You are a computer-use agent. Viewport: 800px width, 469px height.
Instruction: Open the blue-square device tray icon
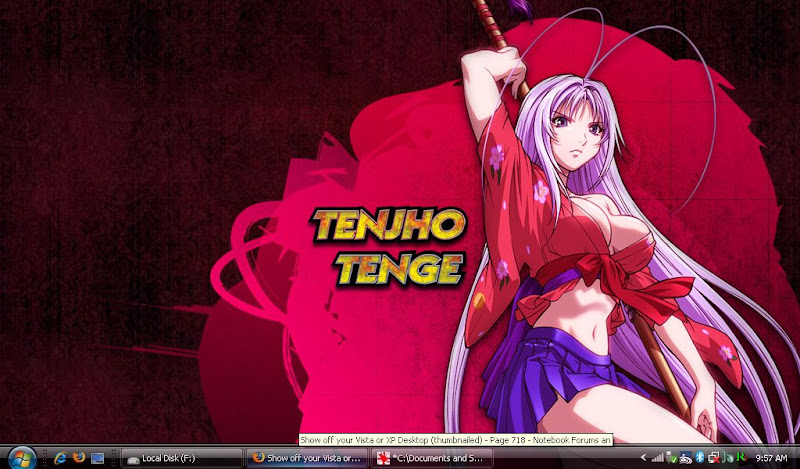click(685, 458)
